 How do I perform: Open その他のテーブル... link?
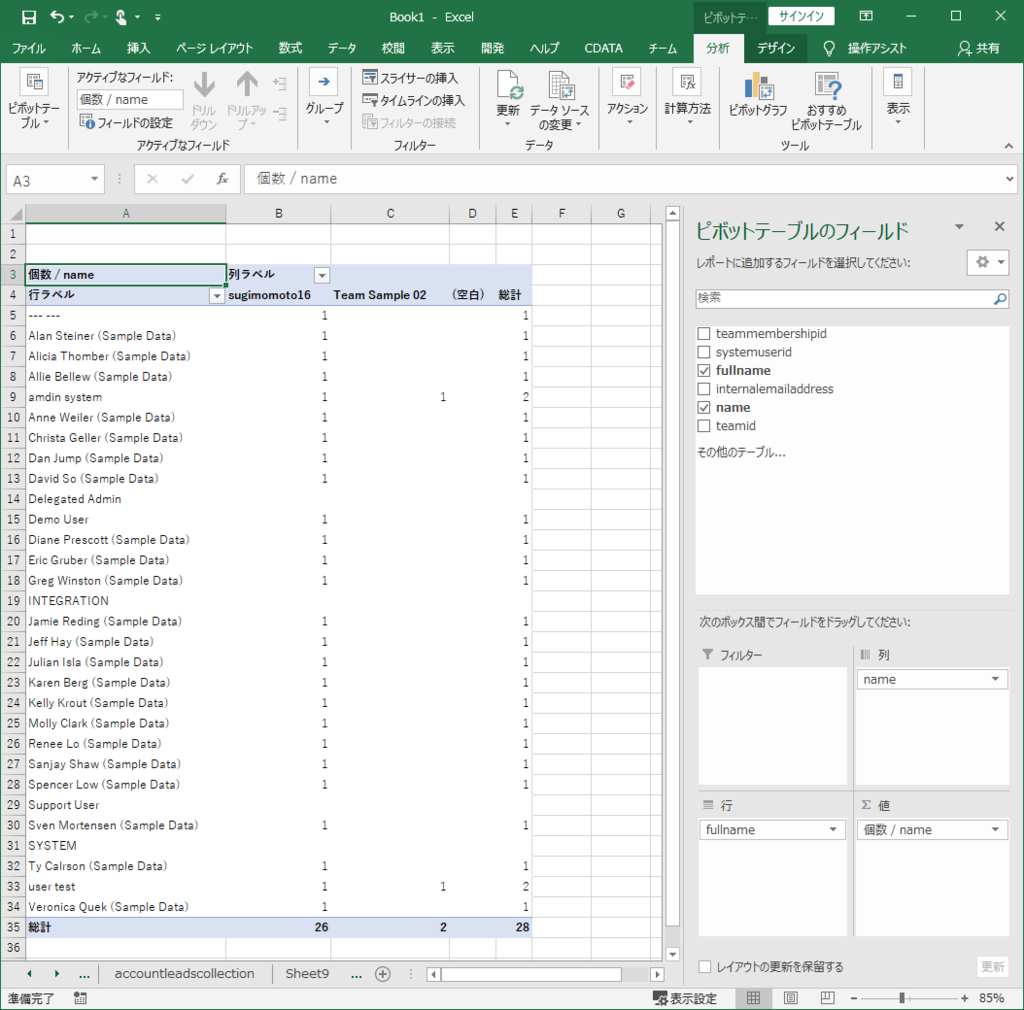(741, 452)
